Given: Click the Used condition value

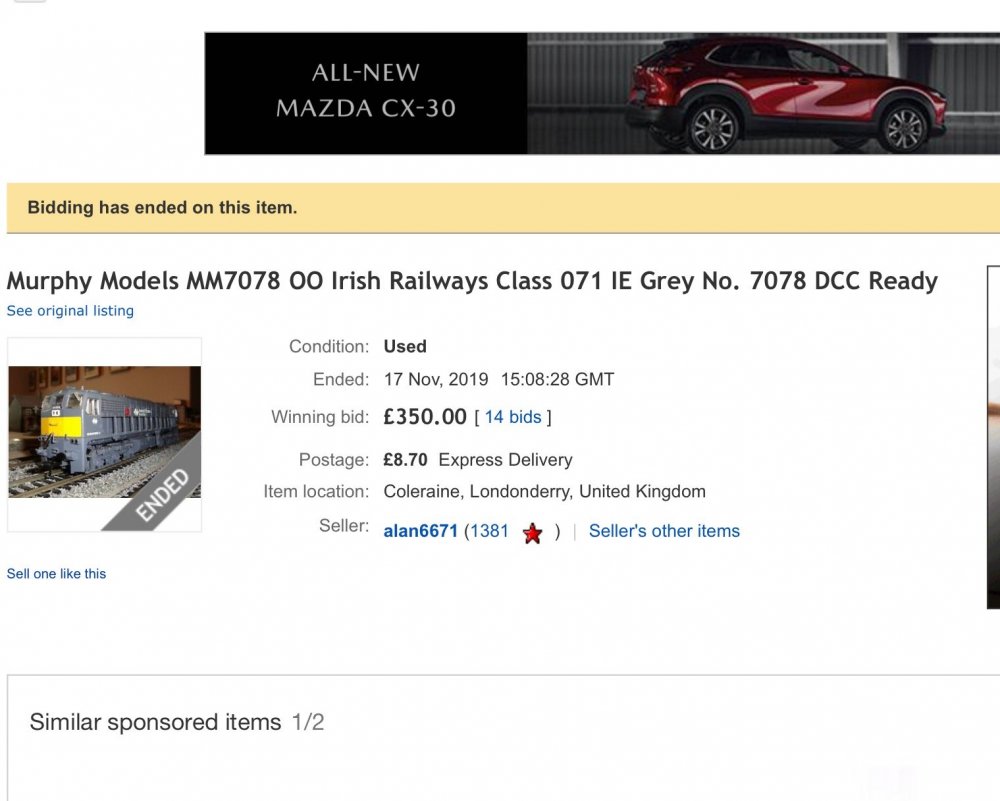Looking at the screenshot, I should pyautogui.click(x=405, y=347).
